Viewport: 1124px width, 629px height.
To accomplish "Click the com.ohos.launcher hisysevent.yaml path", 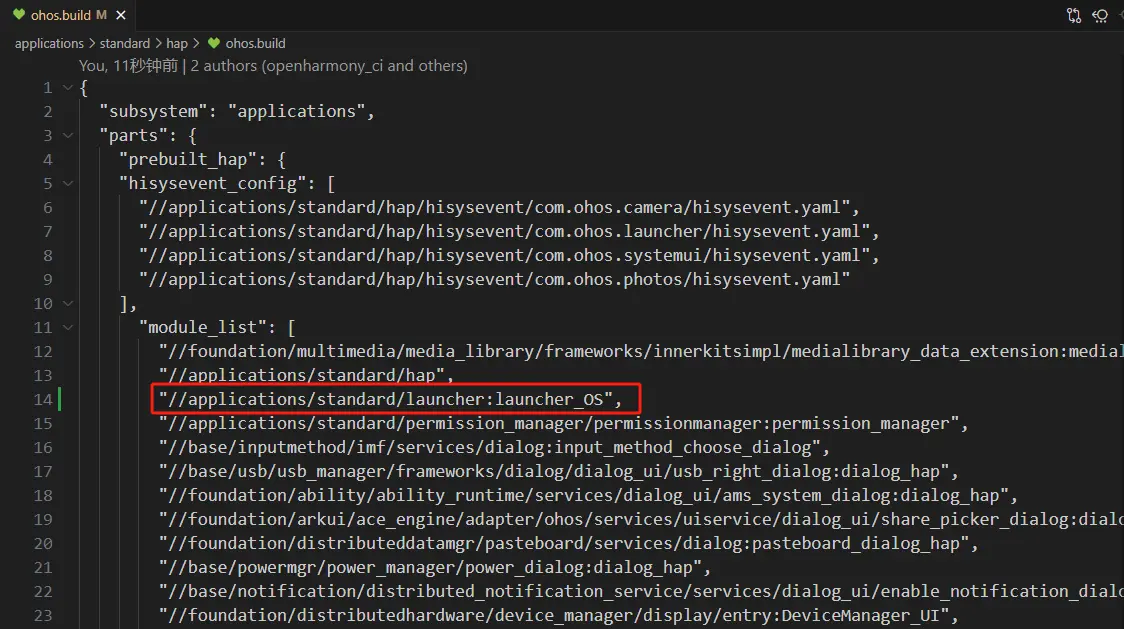I will click(505, 232).
